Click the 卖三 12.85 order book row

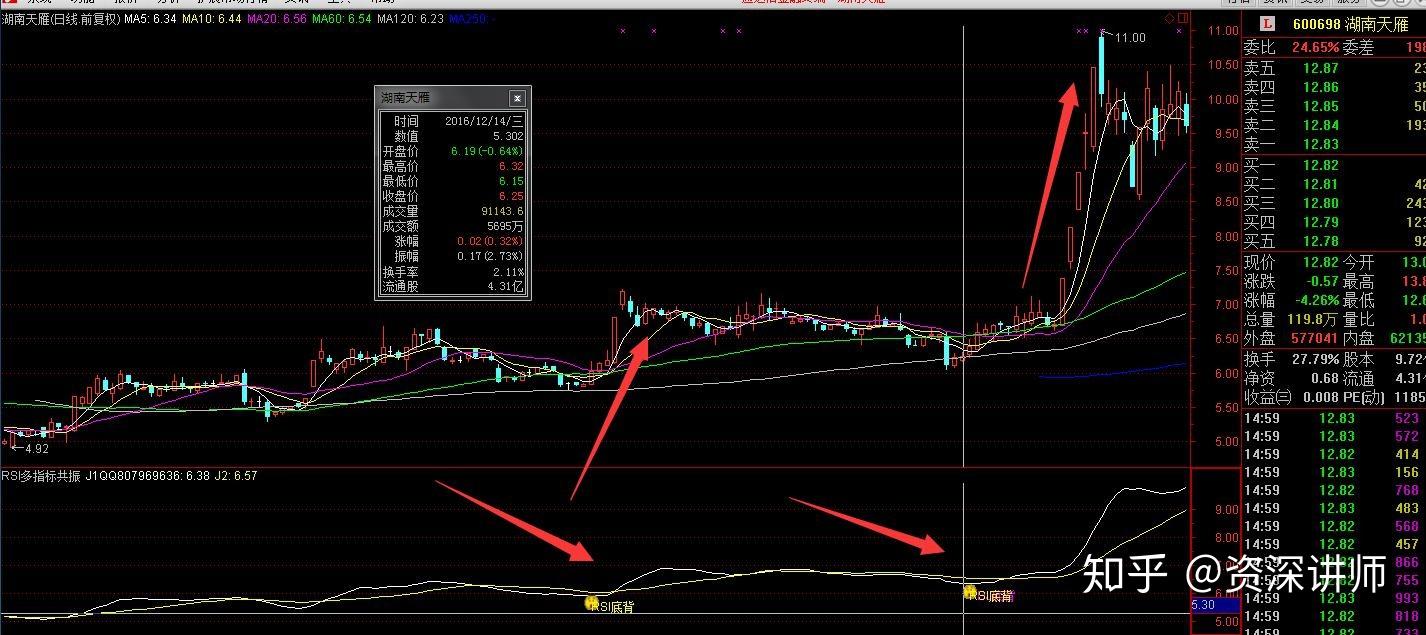[1334, 106]
